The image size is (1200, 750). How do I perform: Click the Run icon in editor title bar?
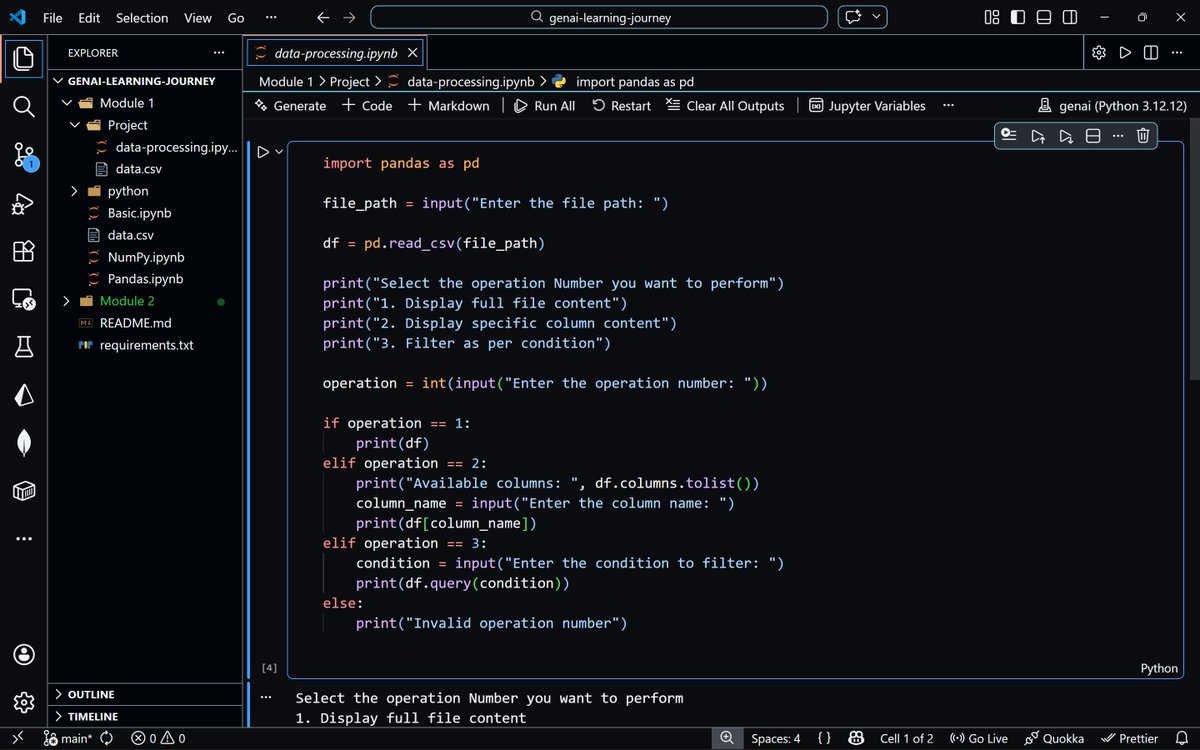coord(1125,52)
